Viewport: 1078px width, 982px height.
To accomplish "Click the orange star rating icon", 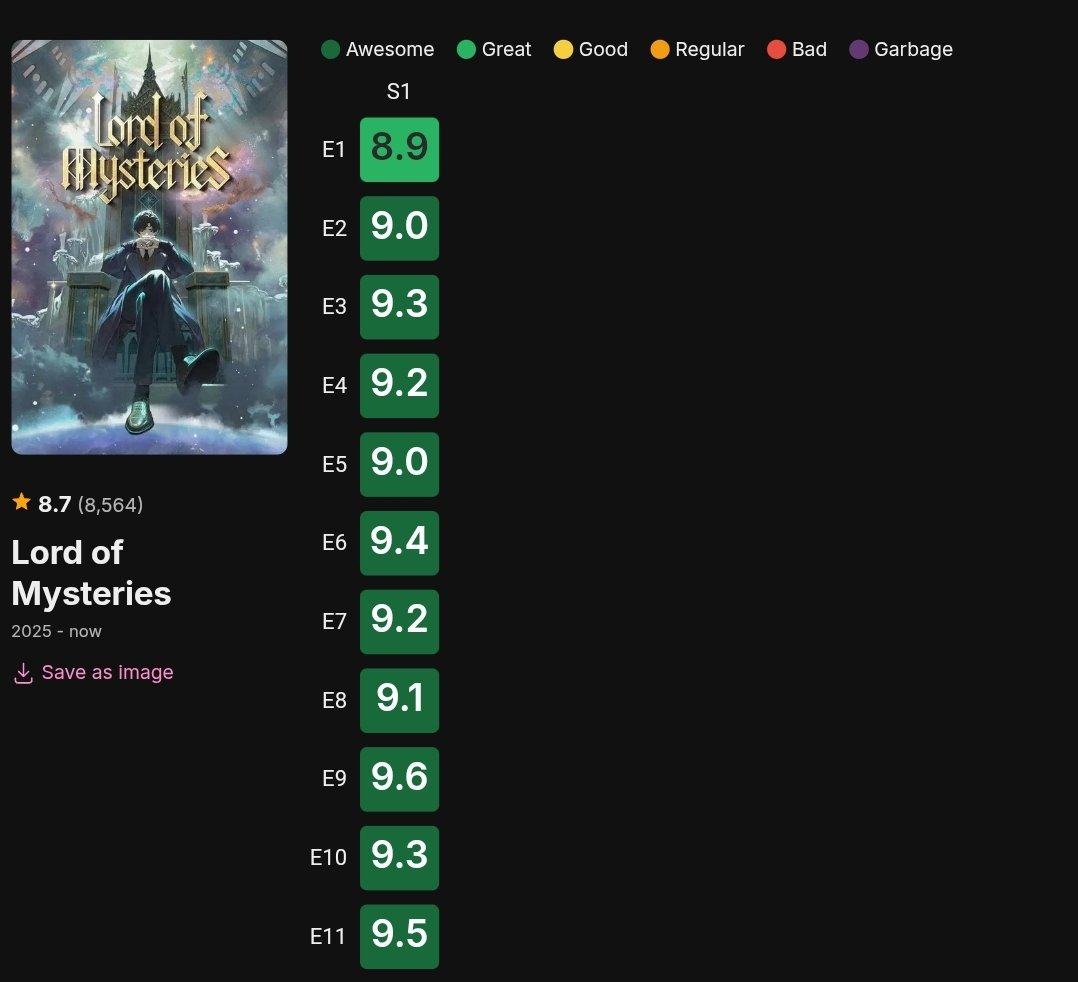I will click(22, 503).
